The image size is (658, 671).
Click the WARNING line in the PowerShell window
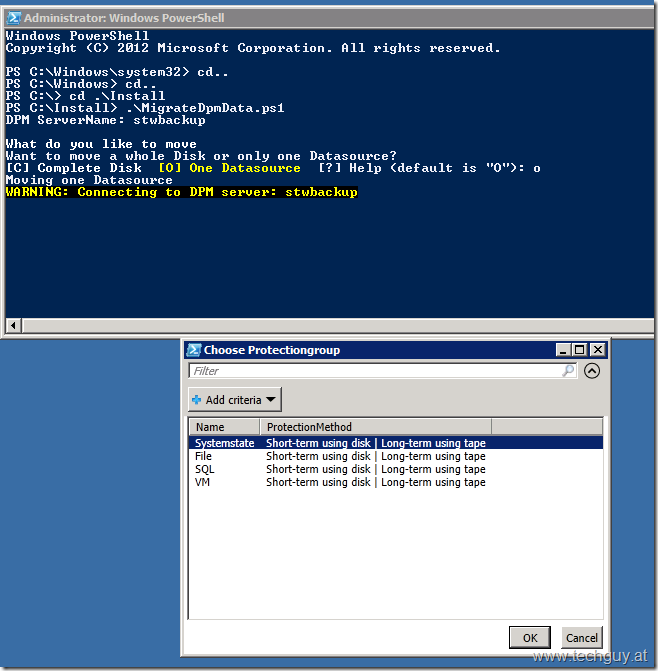[x=181, y=192]
